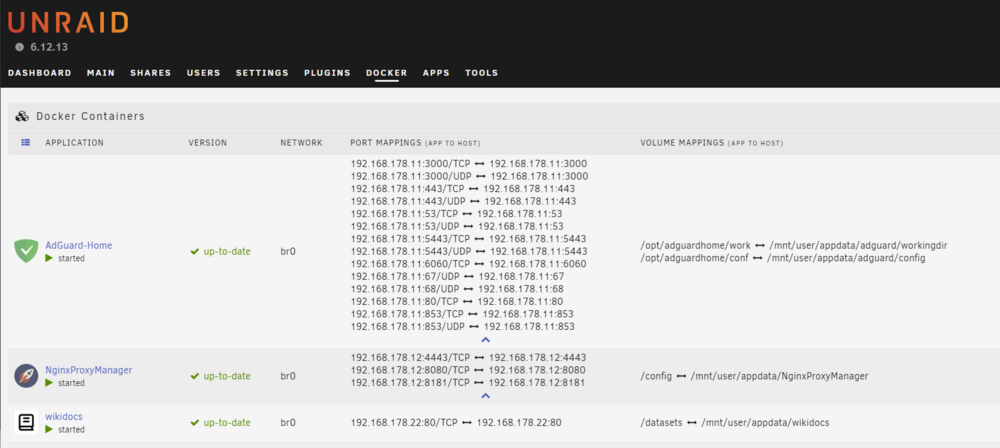This screenshot has height=448, width=1000.
Task: Click port mapping 192.168.178.11:853/TCP
Action: pyautogui.click(x=462, y=314)
